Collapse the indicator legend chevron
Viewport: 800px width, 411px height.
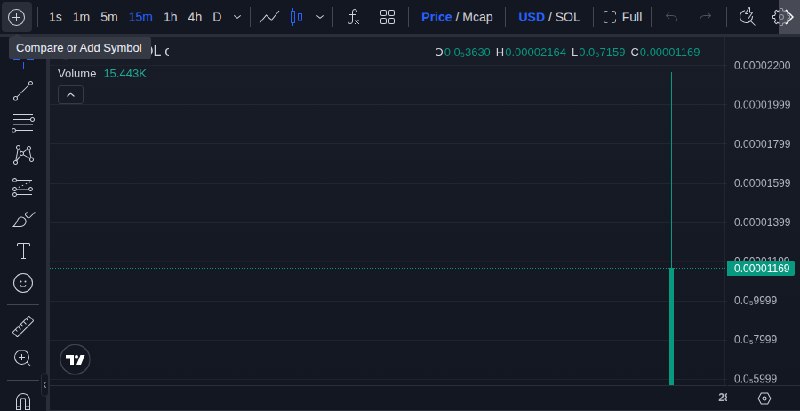click(71, 95)
